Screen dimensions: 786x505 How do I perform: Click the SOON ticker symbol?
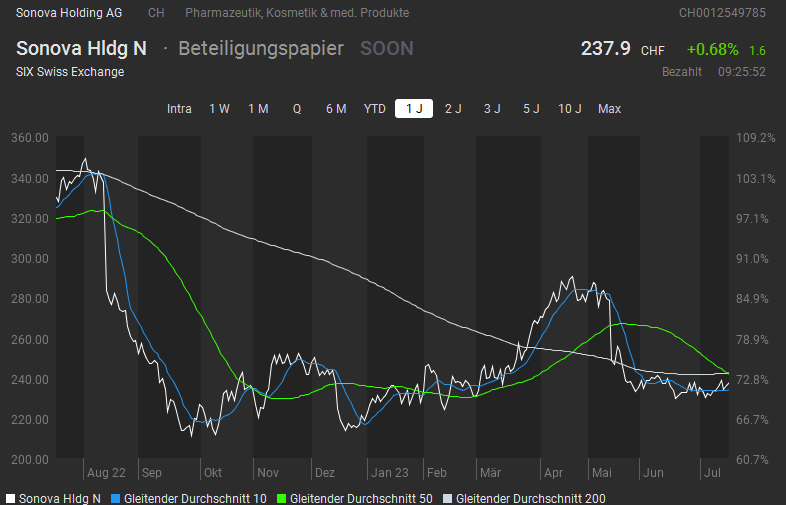pos(386,49)
